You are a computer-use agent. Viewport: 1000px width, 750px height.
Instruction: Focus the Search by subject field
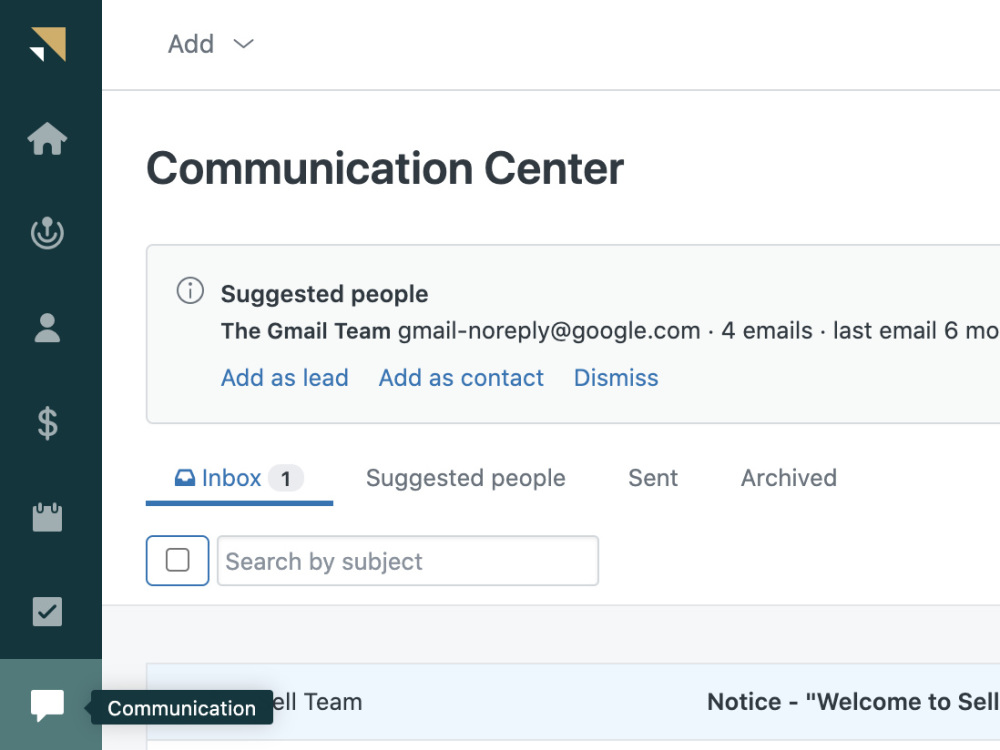click(x=408, y=561)
